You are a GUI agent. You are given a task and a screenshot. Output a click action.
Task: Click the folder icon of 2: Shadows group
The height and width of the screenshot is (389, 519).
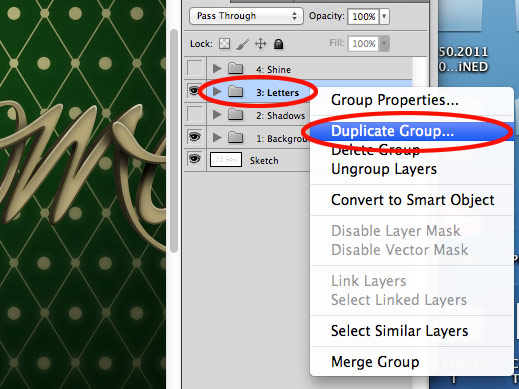(x=236, y=114)
